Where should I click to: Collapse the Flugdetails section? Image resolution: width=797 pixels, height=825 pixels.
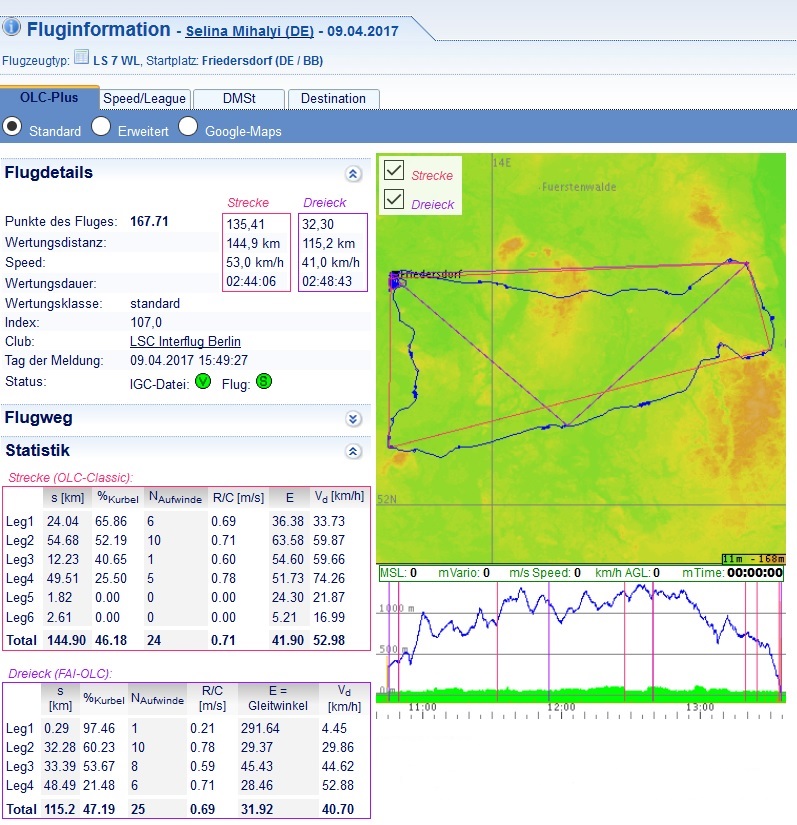click(352, 174)
